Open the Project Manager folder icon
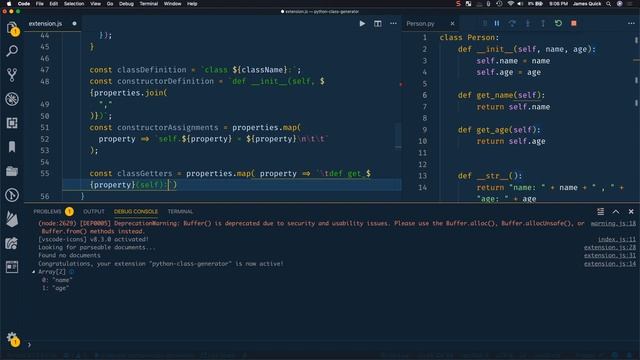640x360 pixels. (x=12, y=171)
